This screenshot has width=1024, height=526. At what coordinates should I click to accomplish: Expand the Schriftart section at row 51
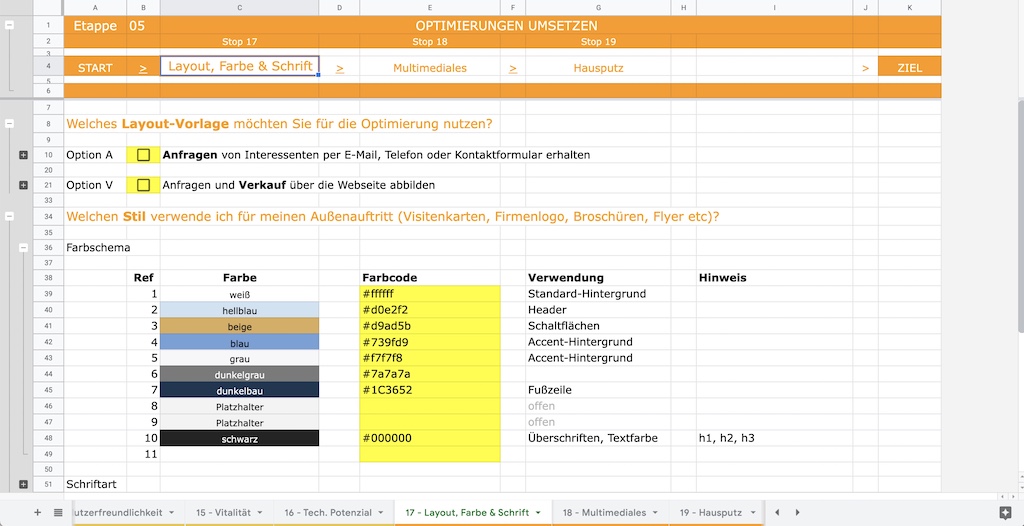click(x=24, y=484)
